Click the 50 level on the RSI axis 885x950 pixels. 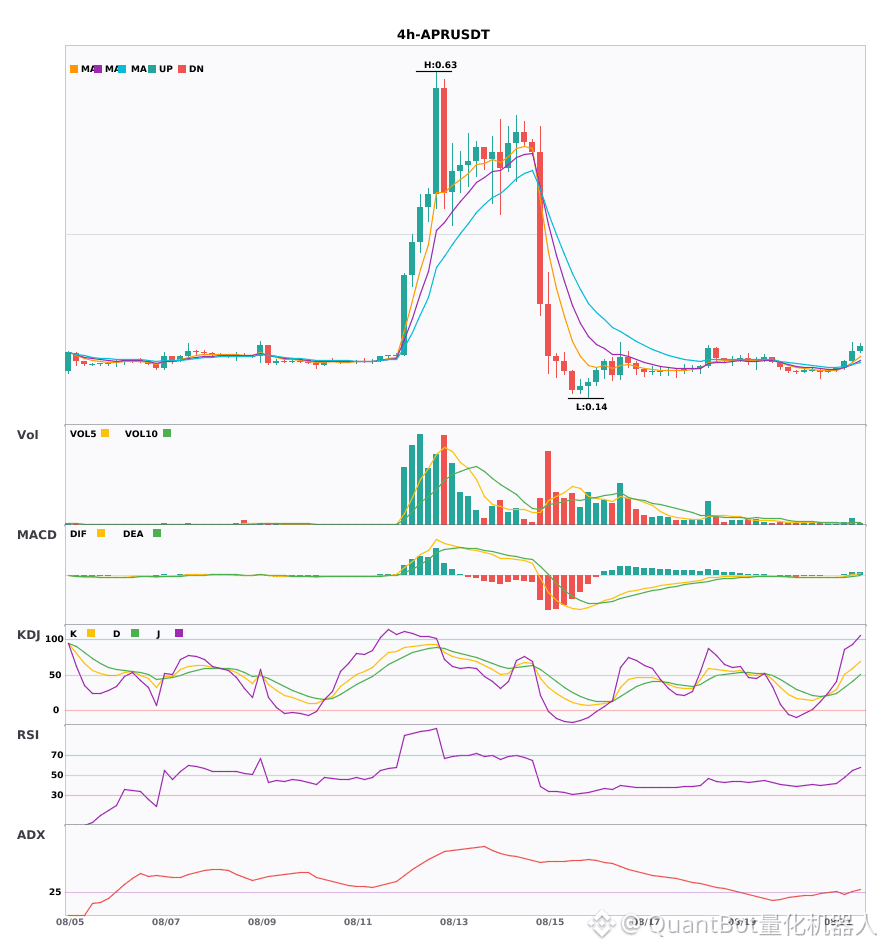point(57,775)
